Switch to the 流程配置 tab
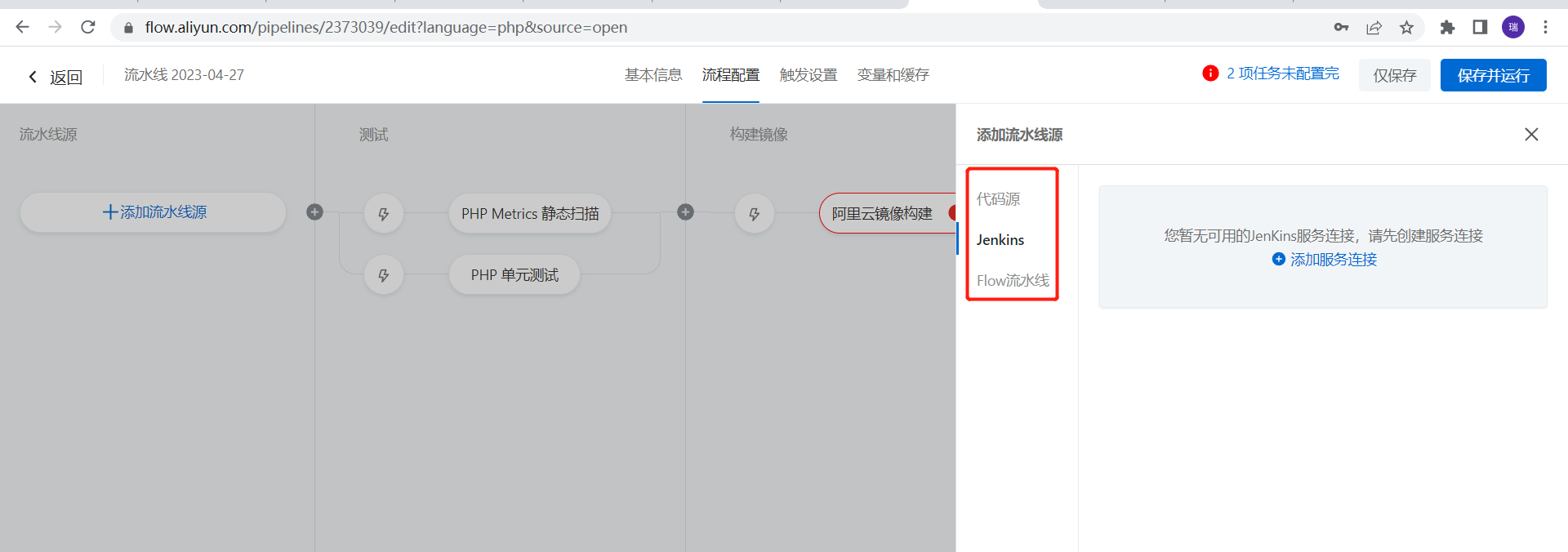 [x=731, y=75]
